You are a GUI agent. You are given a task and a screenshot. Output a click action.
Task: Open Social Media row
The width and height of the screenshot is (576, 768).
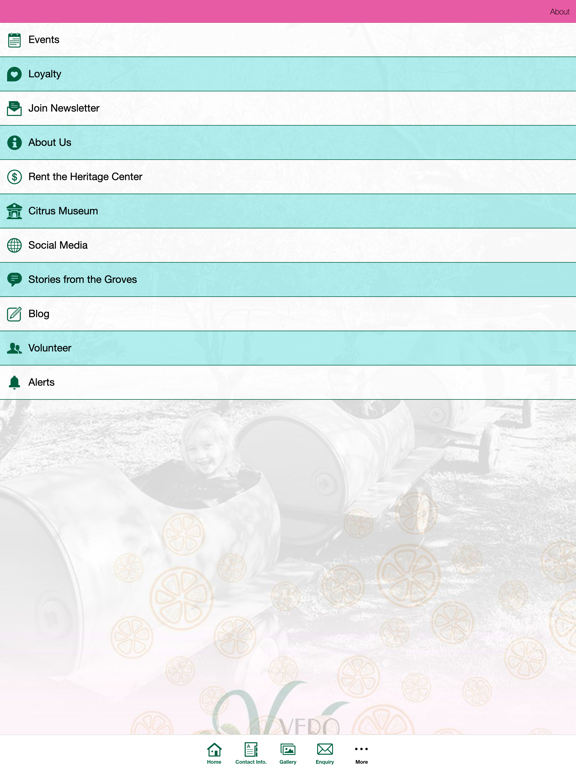[x=288, y=245]
